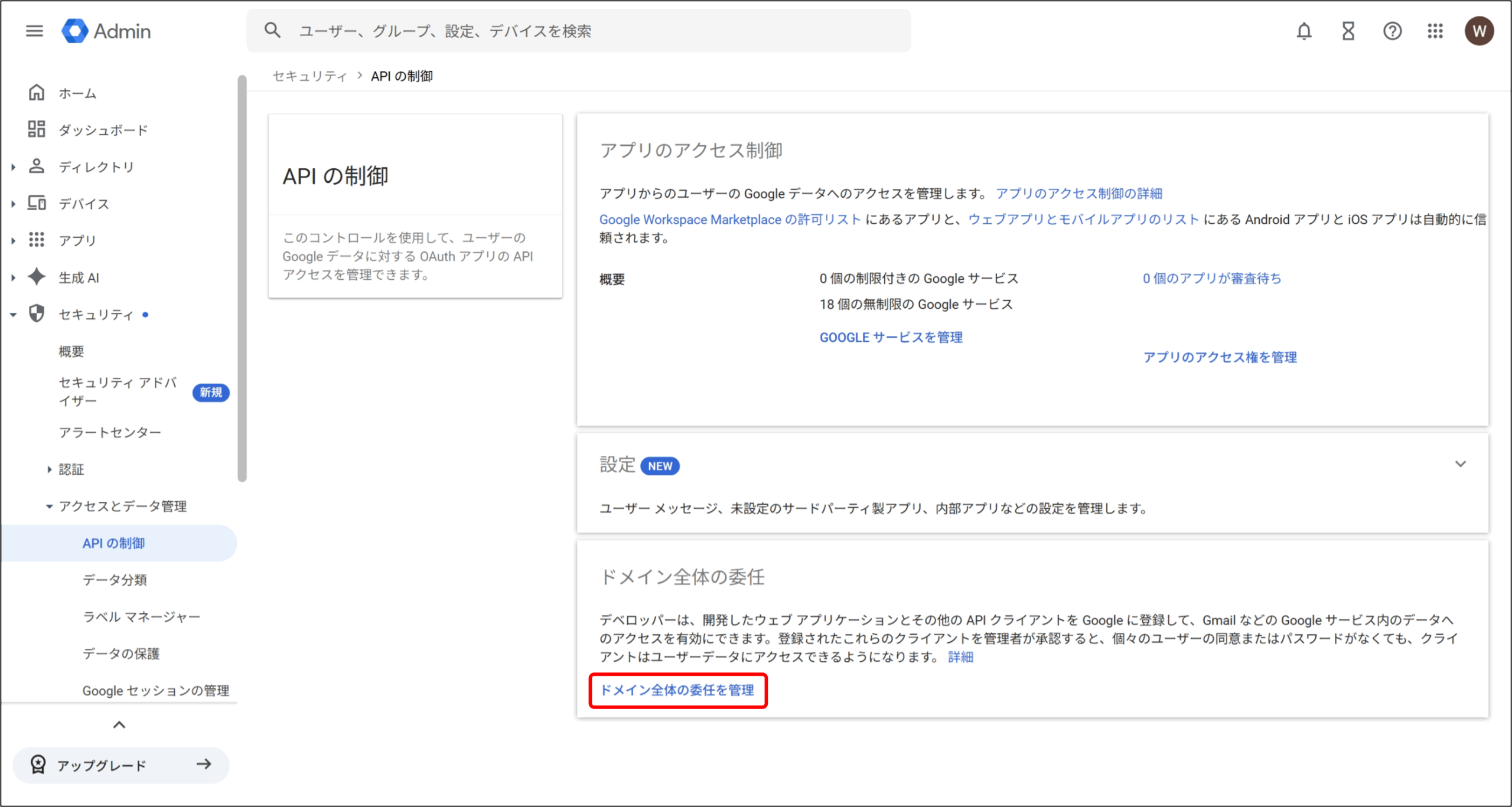Select データ分類 in sidebar
This screenshot has height=807, width=1512.
(x=115, y=580)
